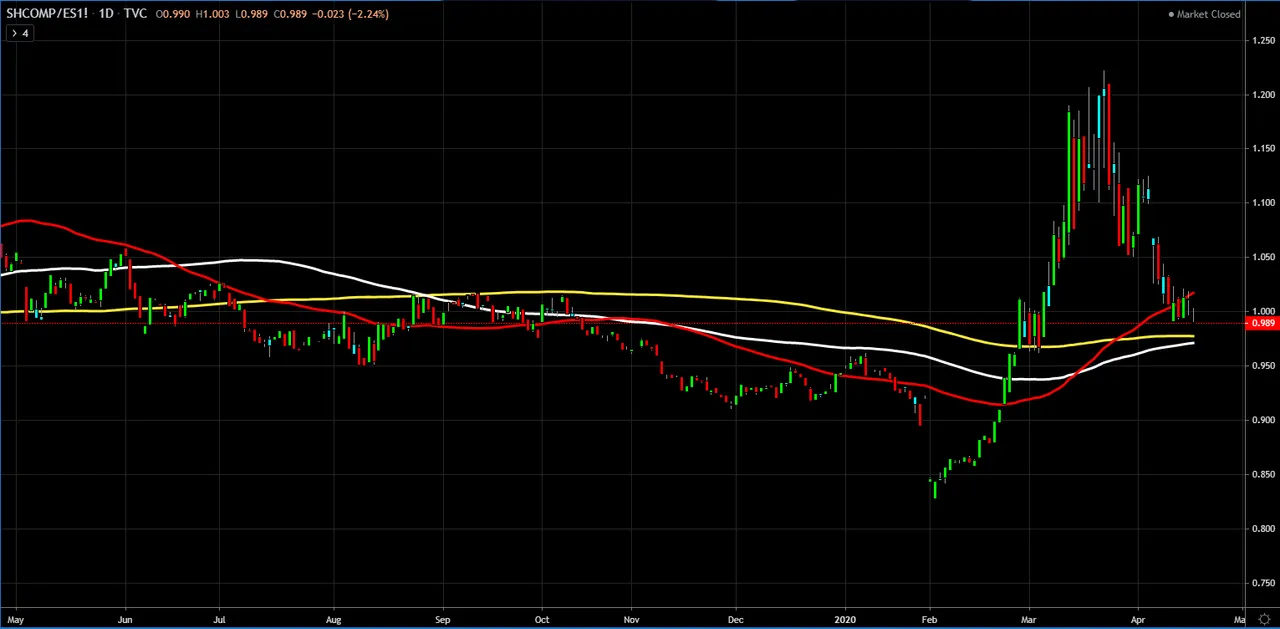Click the high value H1.003 in header
The width and height of the screenshot is (1280, 629).
point(212,14)
